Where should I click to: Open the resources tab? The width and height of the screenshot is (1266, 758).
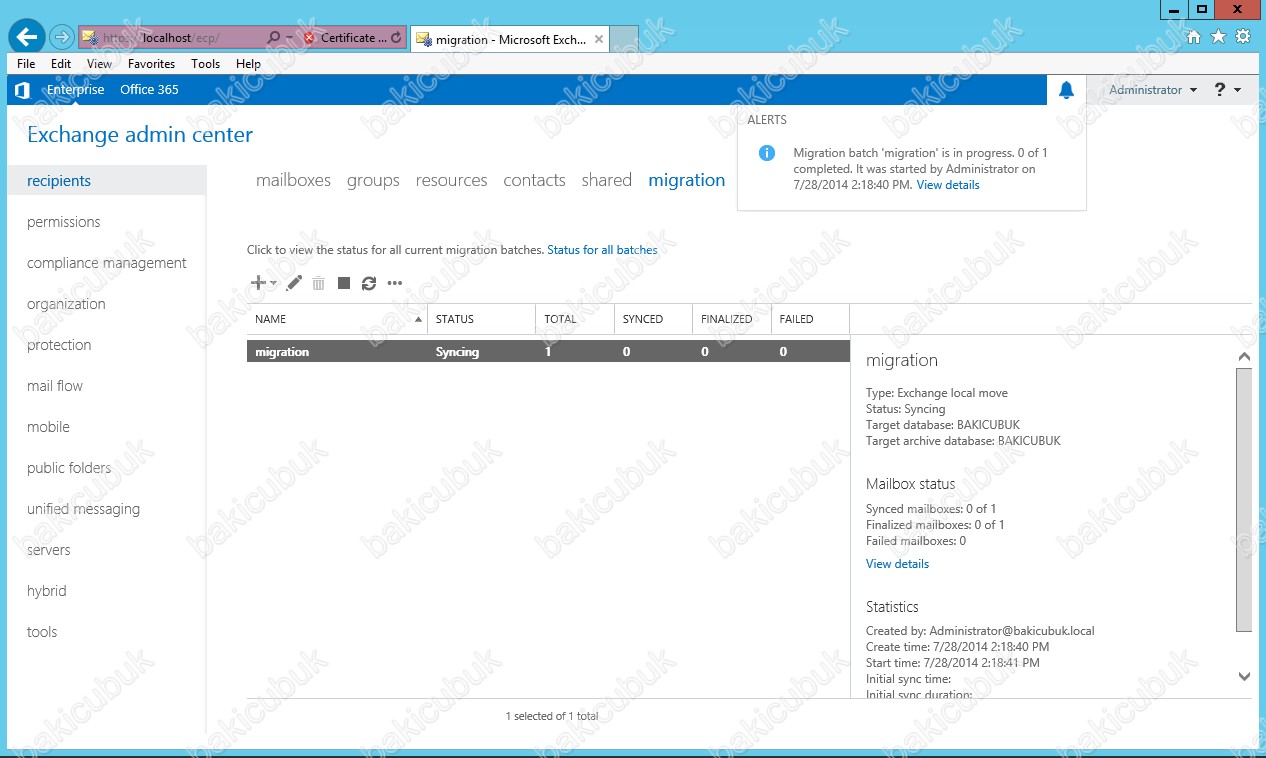451,180
